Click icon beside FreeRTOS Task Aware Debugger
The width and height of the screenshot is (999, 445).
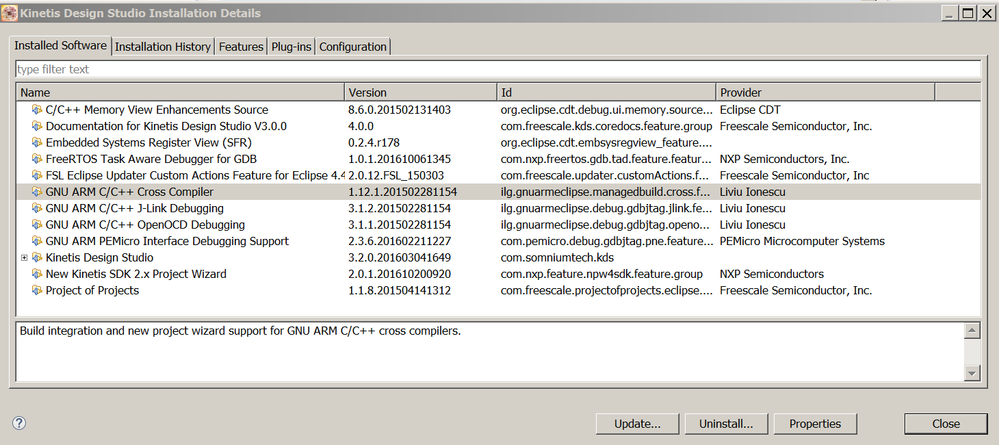pos(37,159)
